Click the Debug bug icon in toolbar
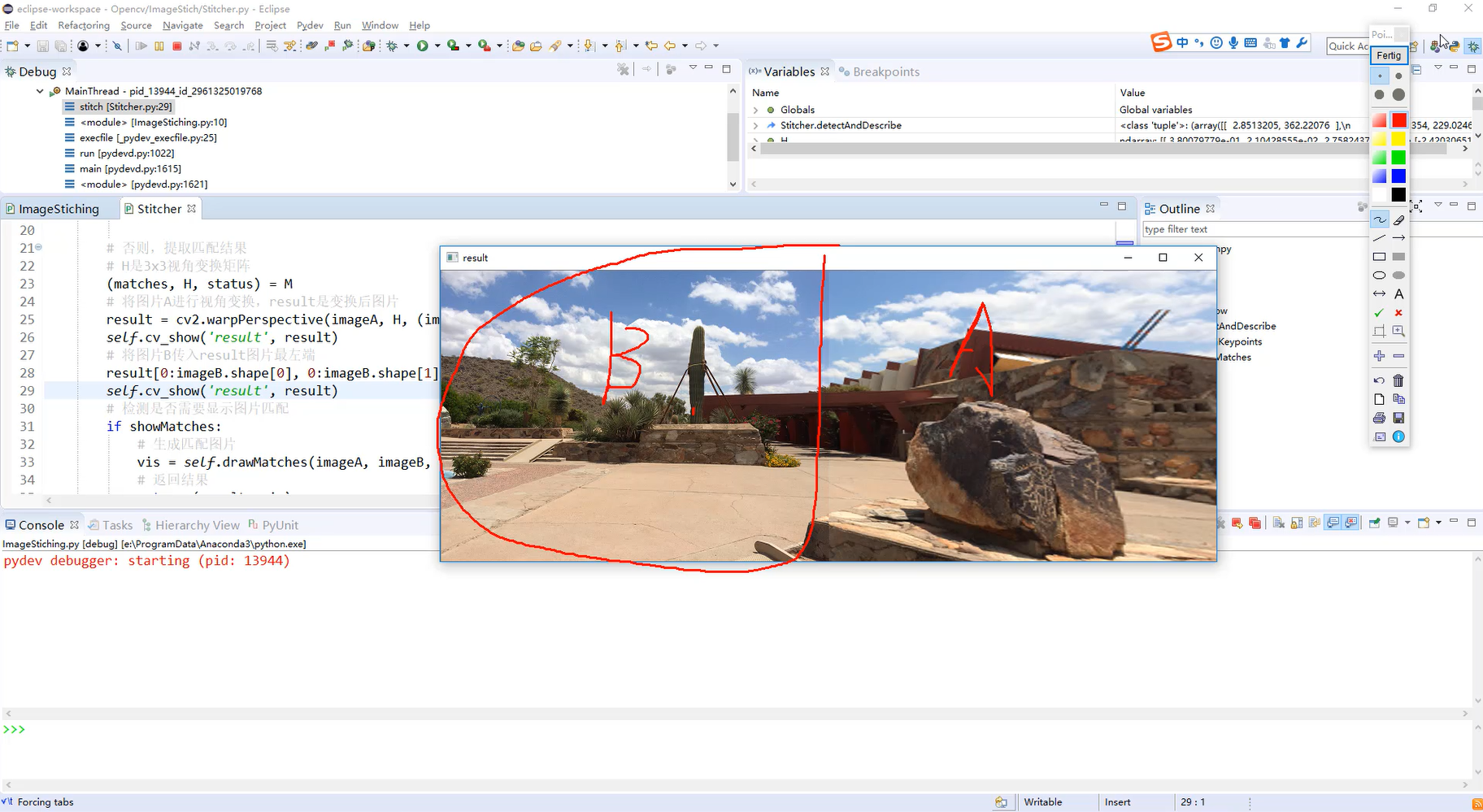 coord(392,46)
